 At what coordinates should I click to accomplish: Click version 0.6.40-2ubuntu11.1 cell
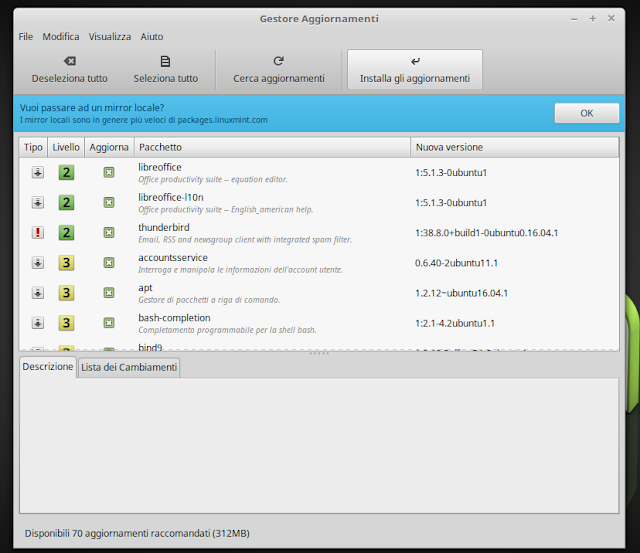click(x=456, y=263)
